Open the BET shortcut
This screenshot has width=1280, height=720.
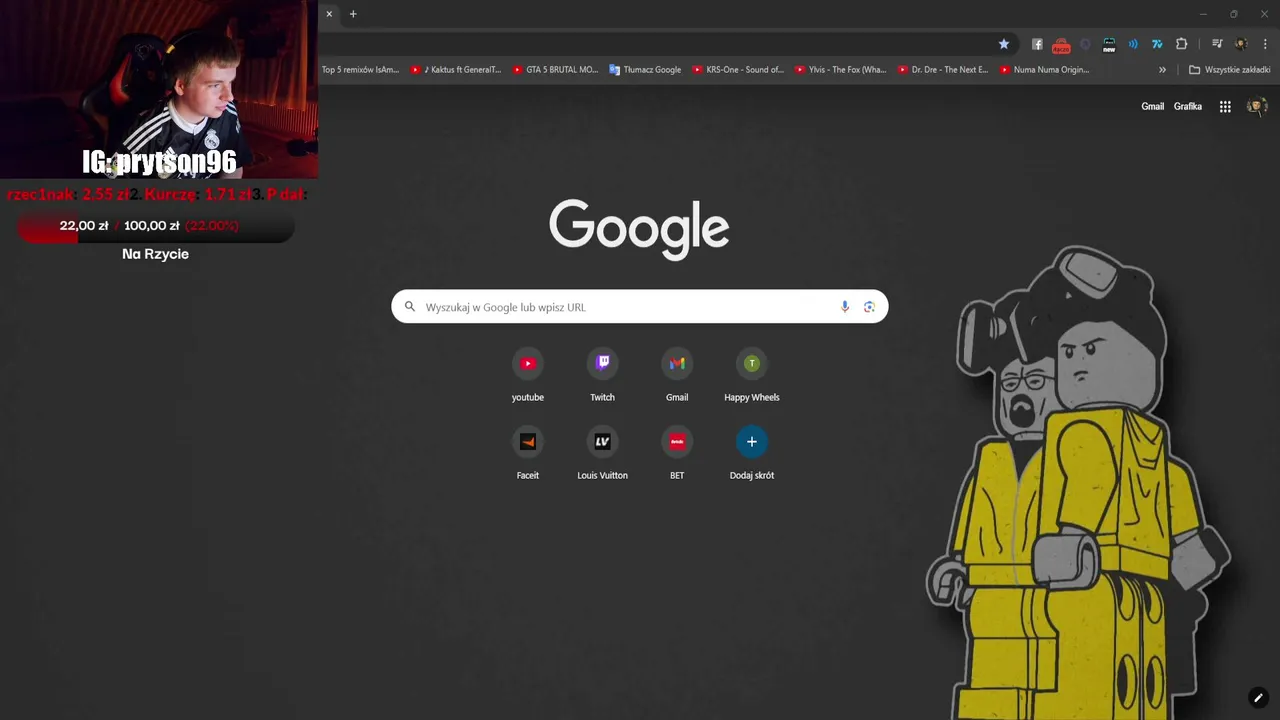(x=677, y=453)
